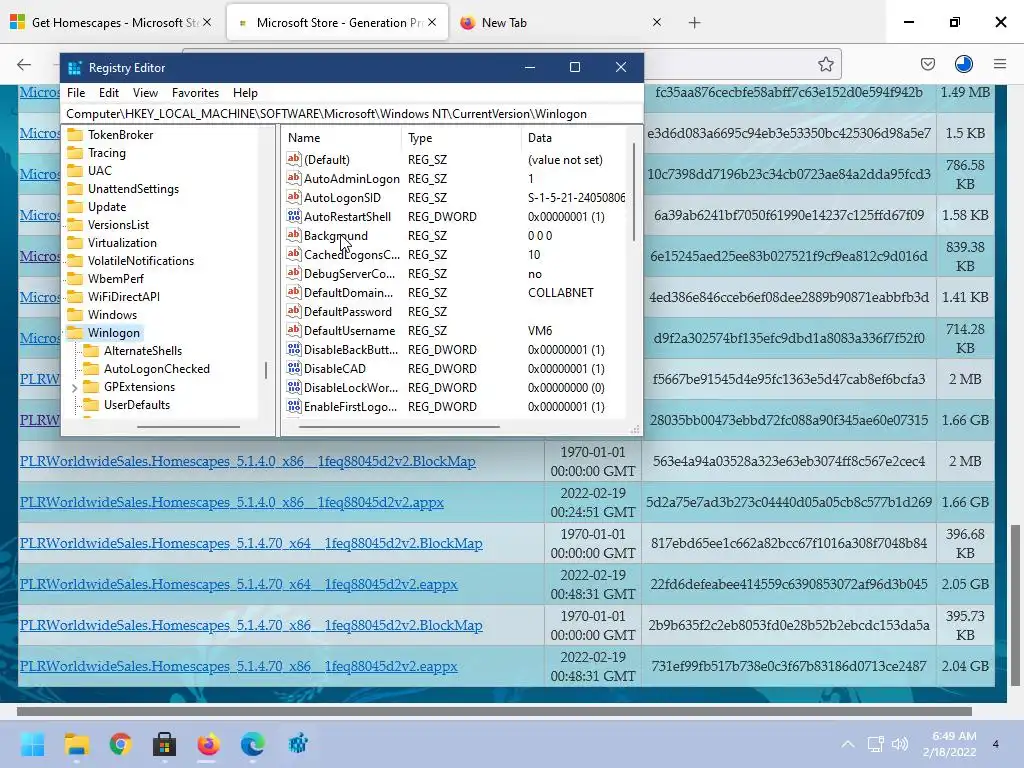This screenshot has height=768, width=1024.
Task: Click the Data column header
Action: point(575,138)
